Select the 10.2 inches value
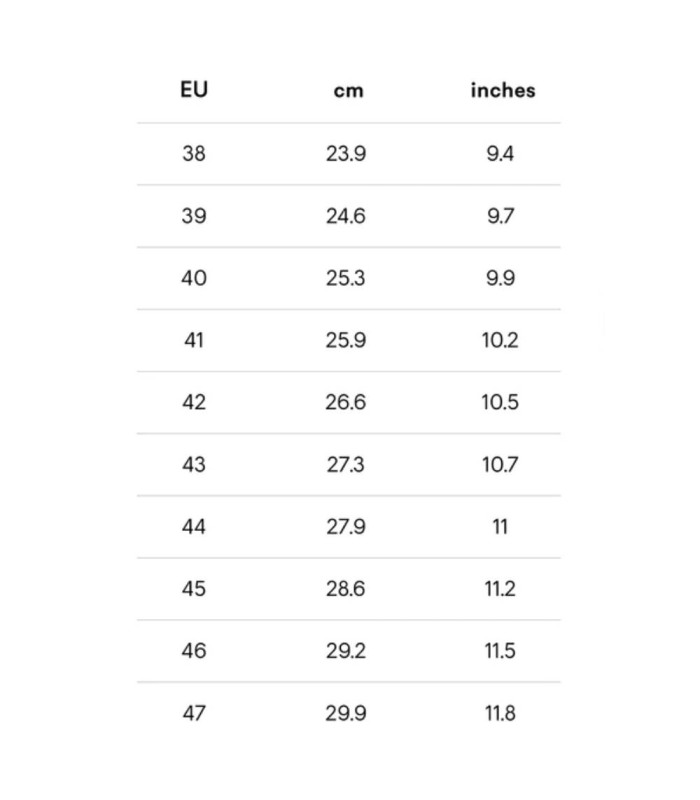This screenshot has width=700, height=800. click(x=500, y=340)
